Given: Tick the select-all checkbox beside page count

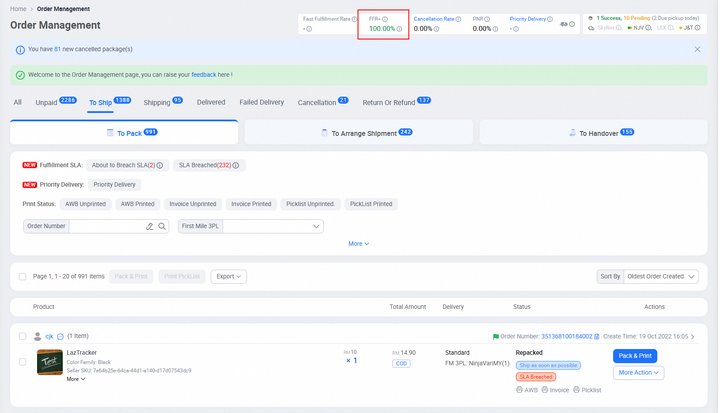Looking at the screenshot, I should 23,276.
